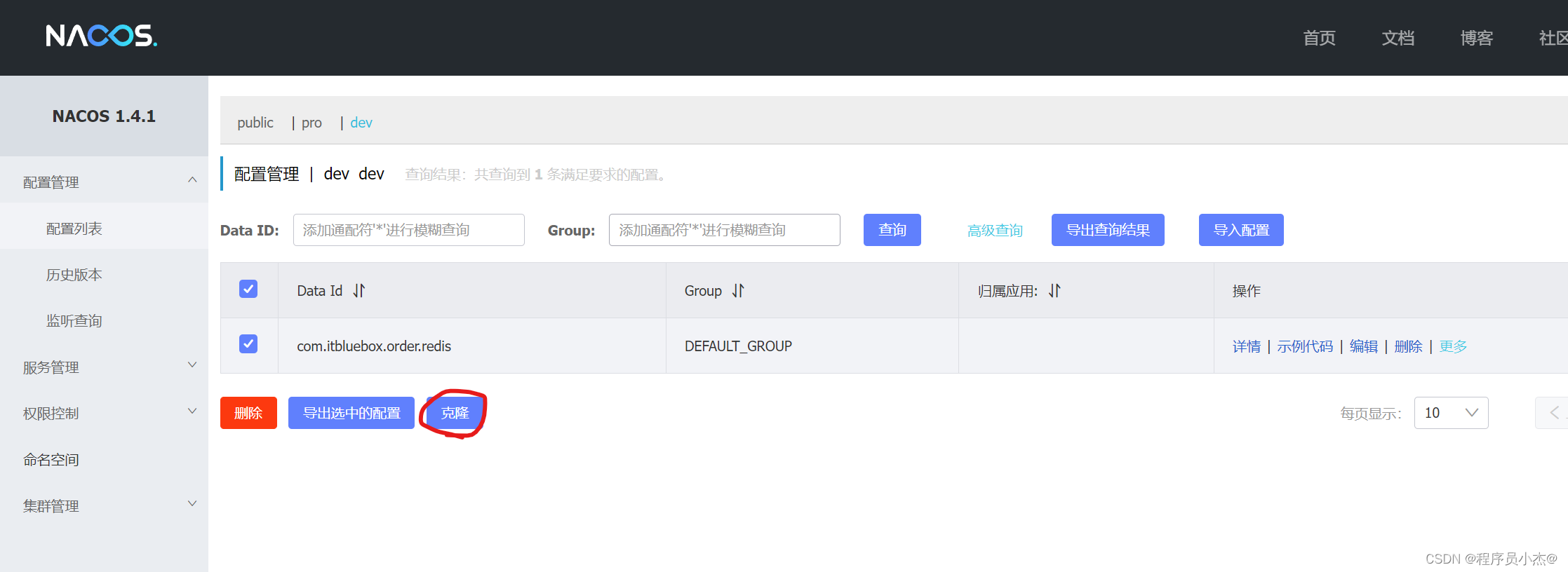The width and height of the screenshot is (1568, 572).
Task: Click the 导出查询结果 button
Action: coord(1108,230)
